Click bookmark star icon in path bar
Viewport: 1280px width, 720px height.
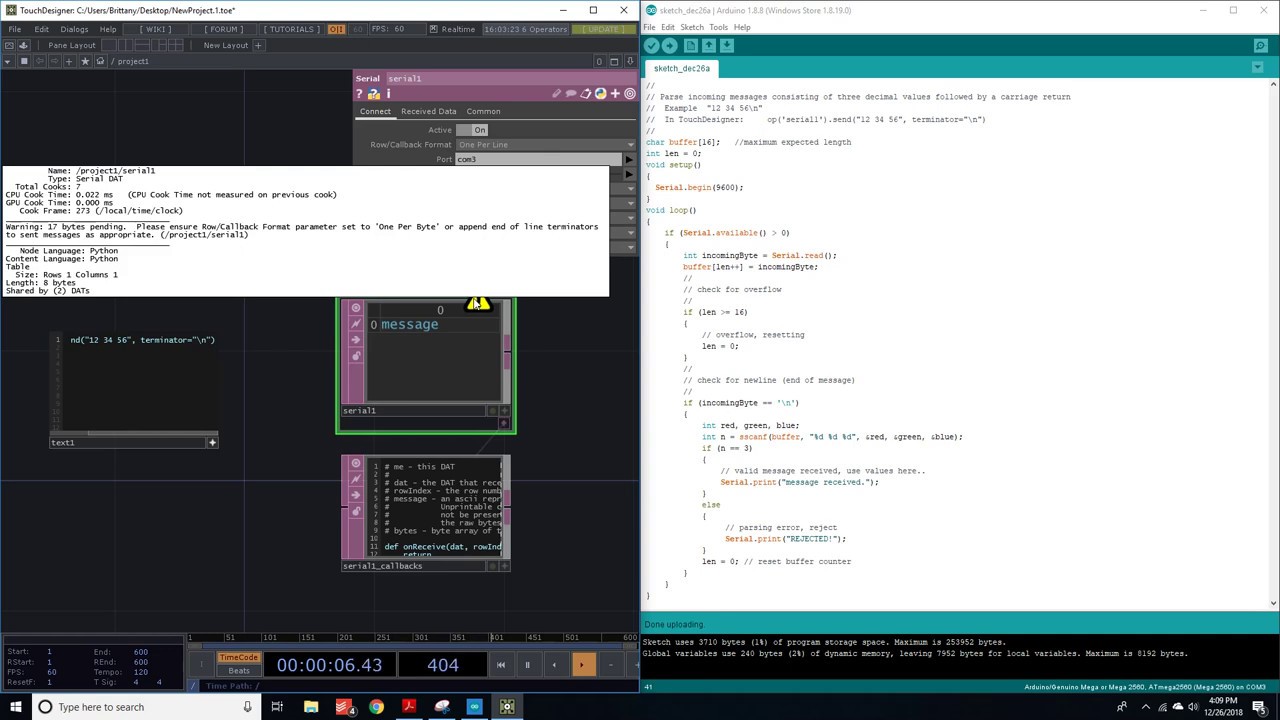[x=85, y=61]
